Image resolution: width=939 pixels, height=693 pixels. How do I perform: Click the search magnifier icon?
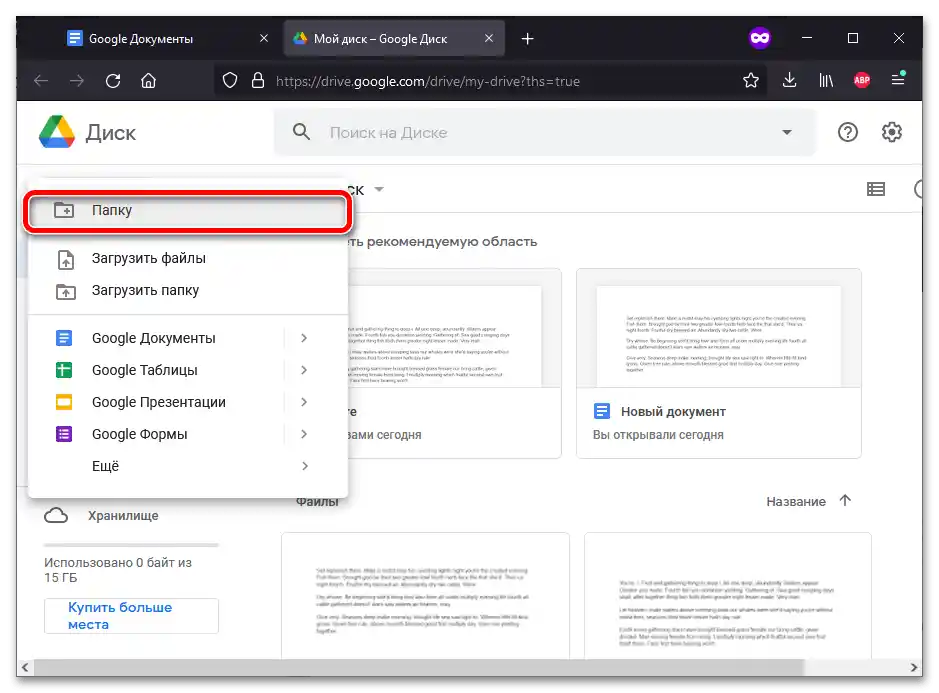pos(301,132)
